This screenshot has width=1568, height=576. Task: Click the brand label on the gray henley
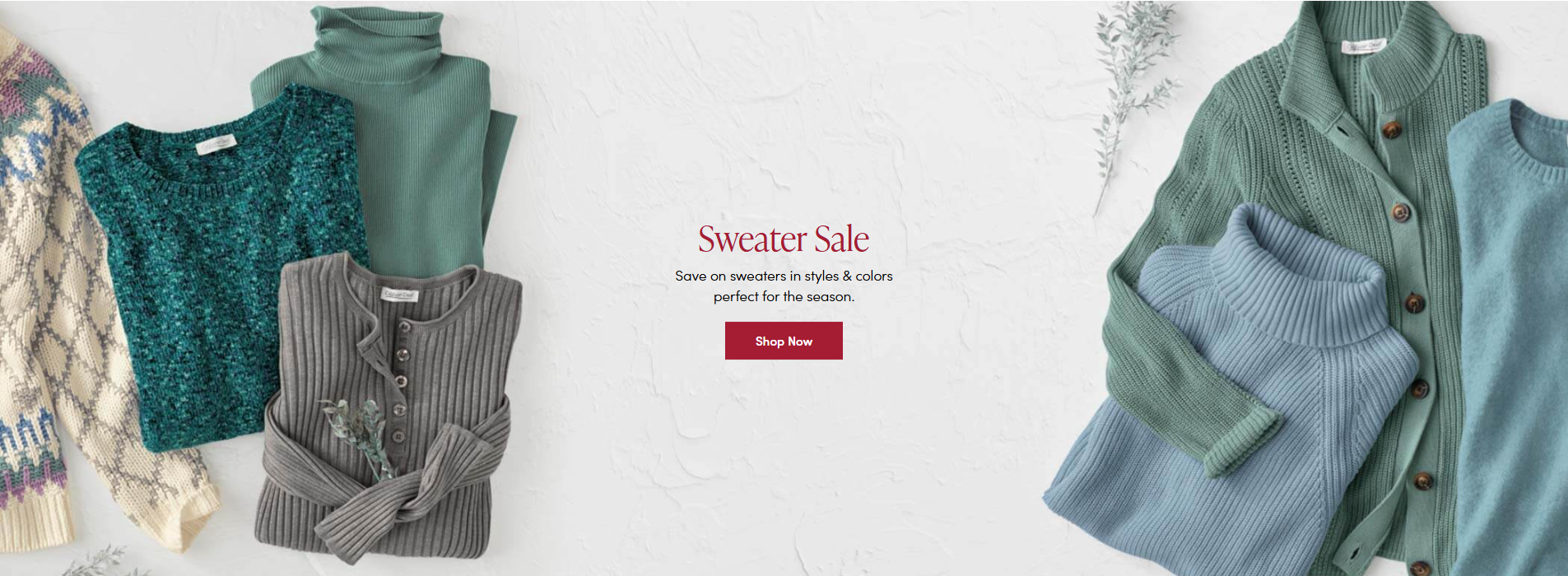click(400, 294)
